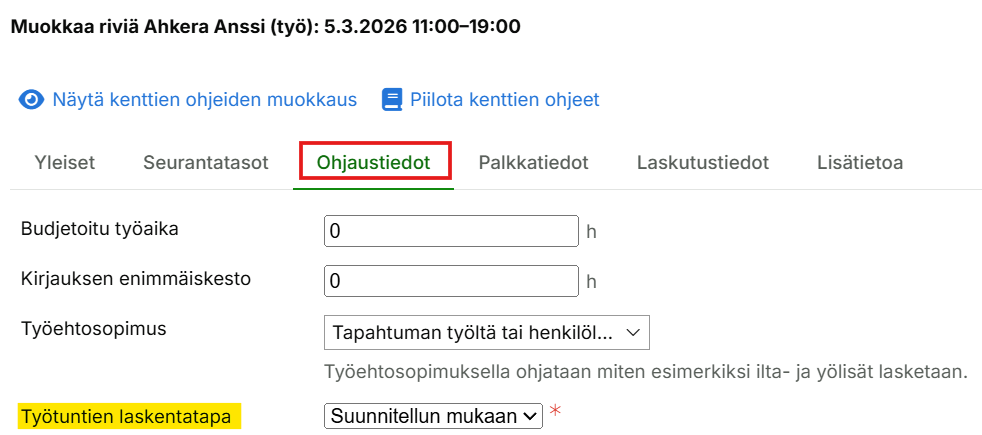Click the highlighted Työtuntien laskentatapa label

tap(131, 415)
